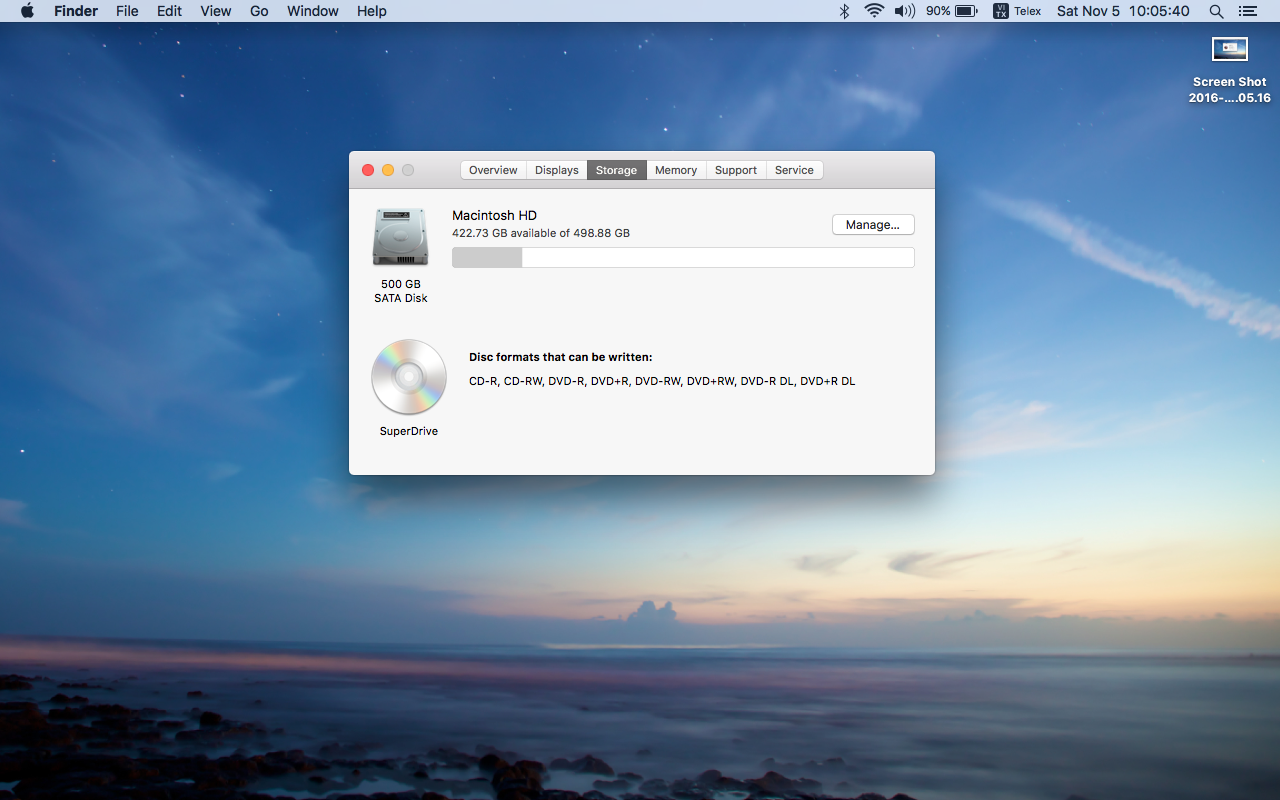This screenshot has width=1280, height=800.
Task: Go to the Service tab
Action: pos(794,170)
